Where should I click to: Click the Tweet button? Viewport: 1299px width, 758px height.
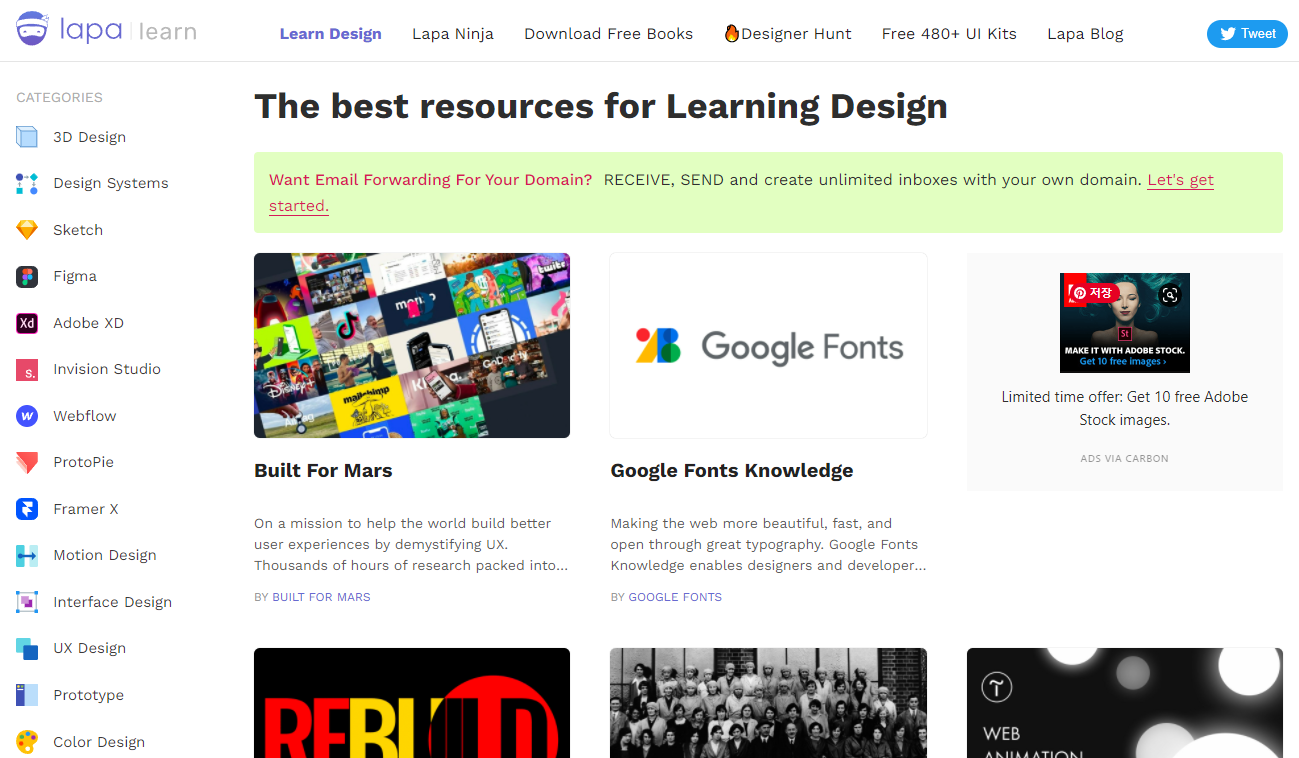click(1247, 34)
